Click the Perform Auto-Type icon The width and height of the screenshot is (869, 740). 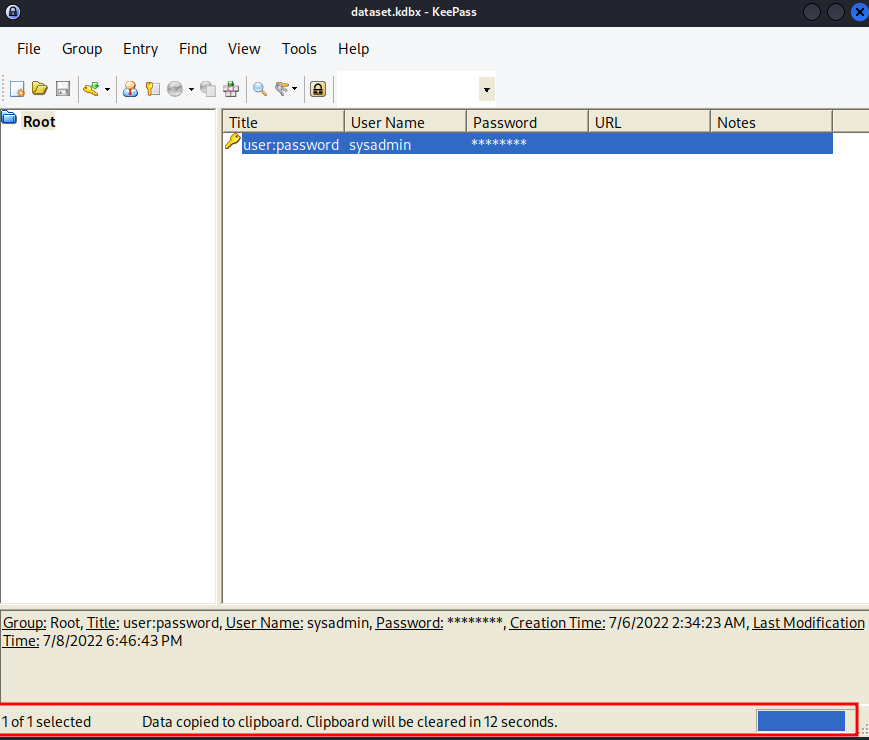[231, 89]
